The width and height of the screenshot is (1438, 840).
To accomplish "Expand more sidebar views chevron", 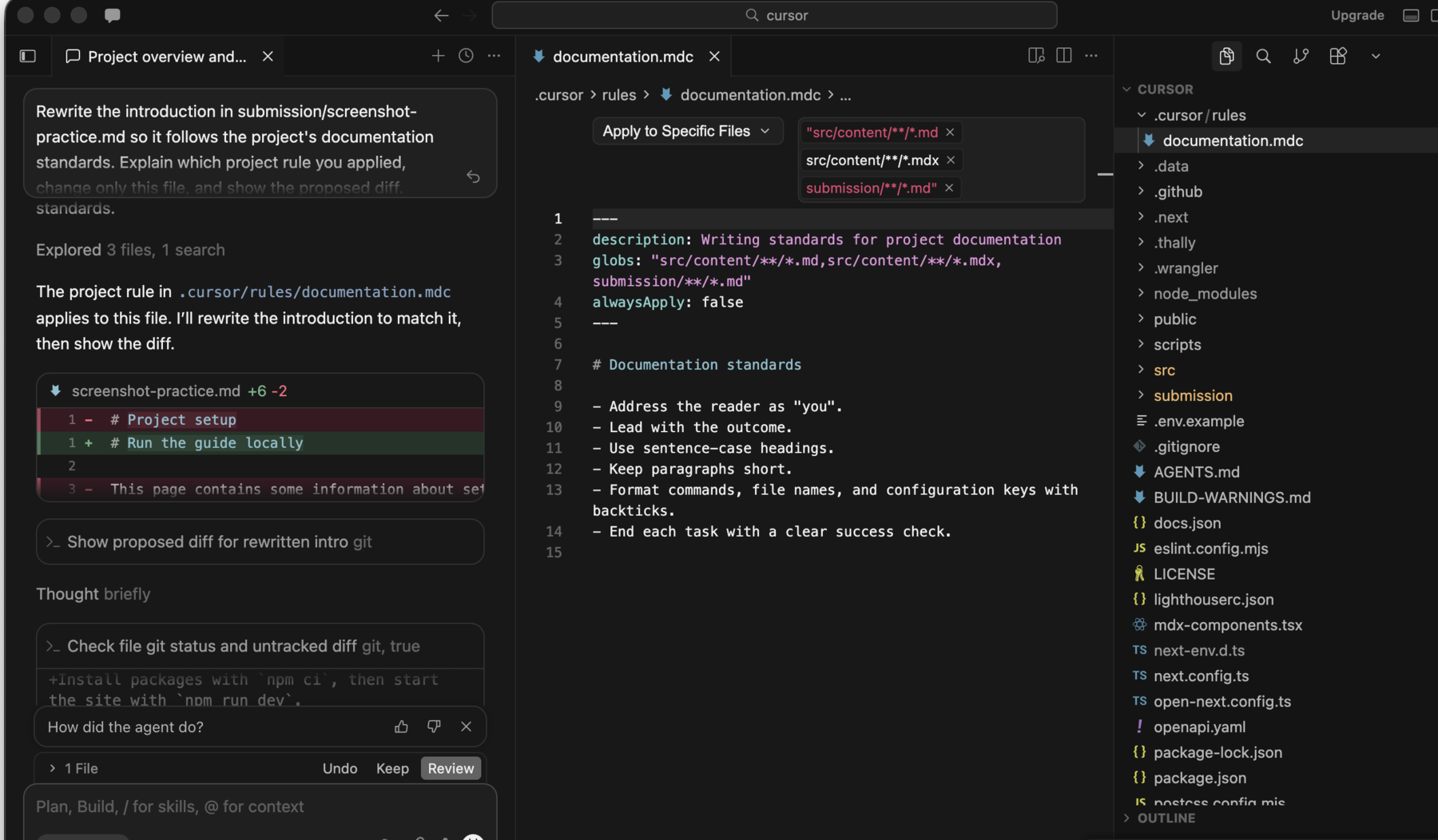I will pos(1376,56).
